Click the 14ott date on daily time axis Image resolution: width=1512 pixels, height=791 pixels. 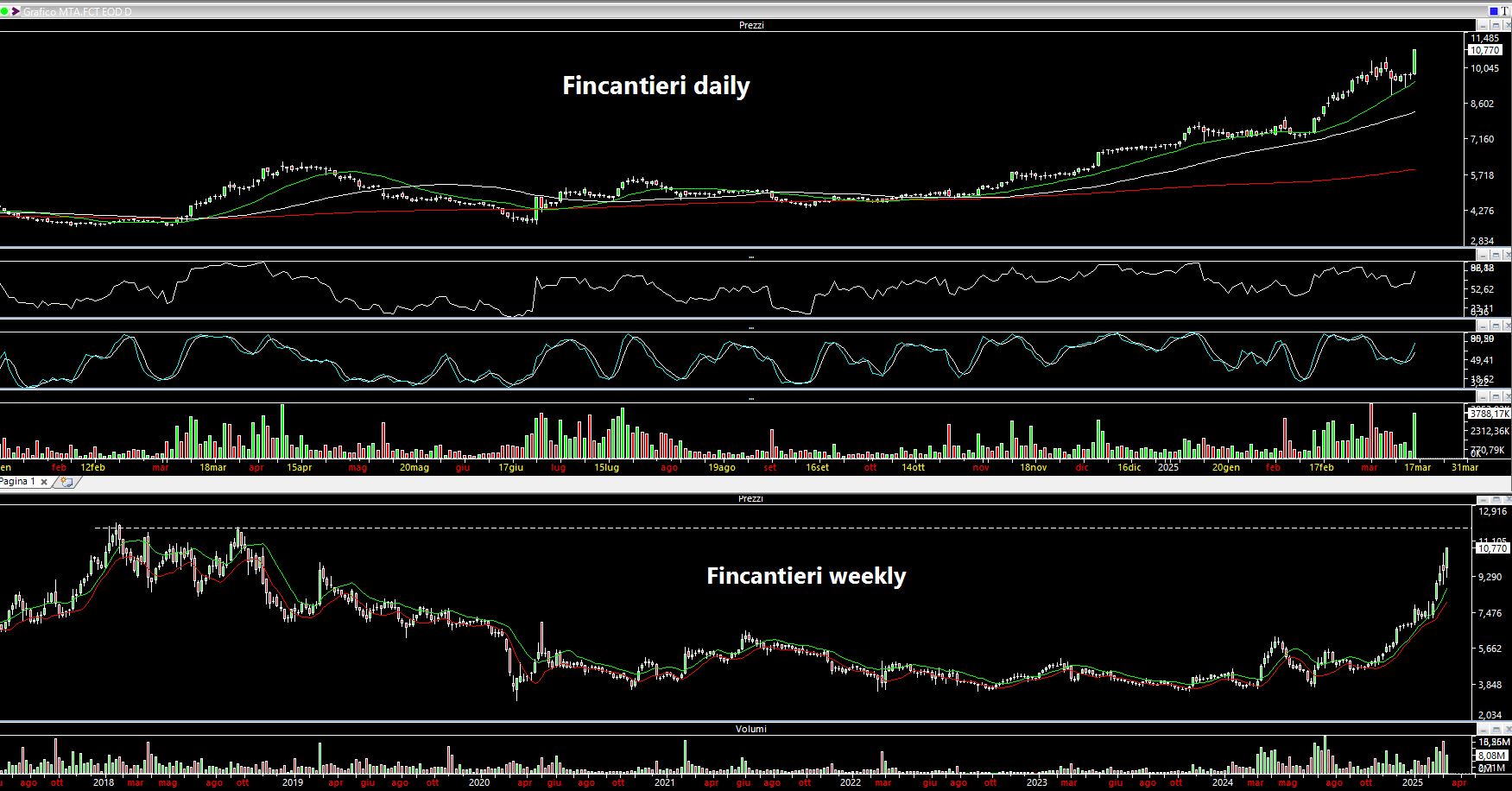pos(913,467)
